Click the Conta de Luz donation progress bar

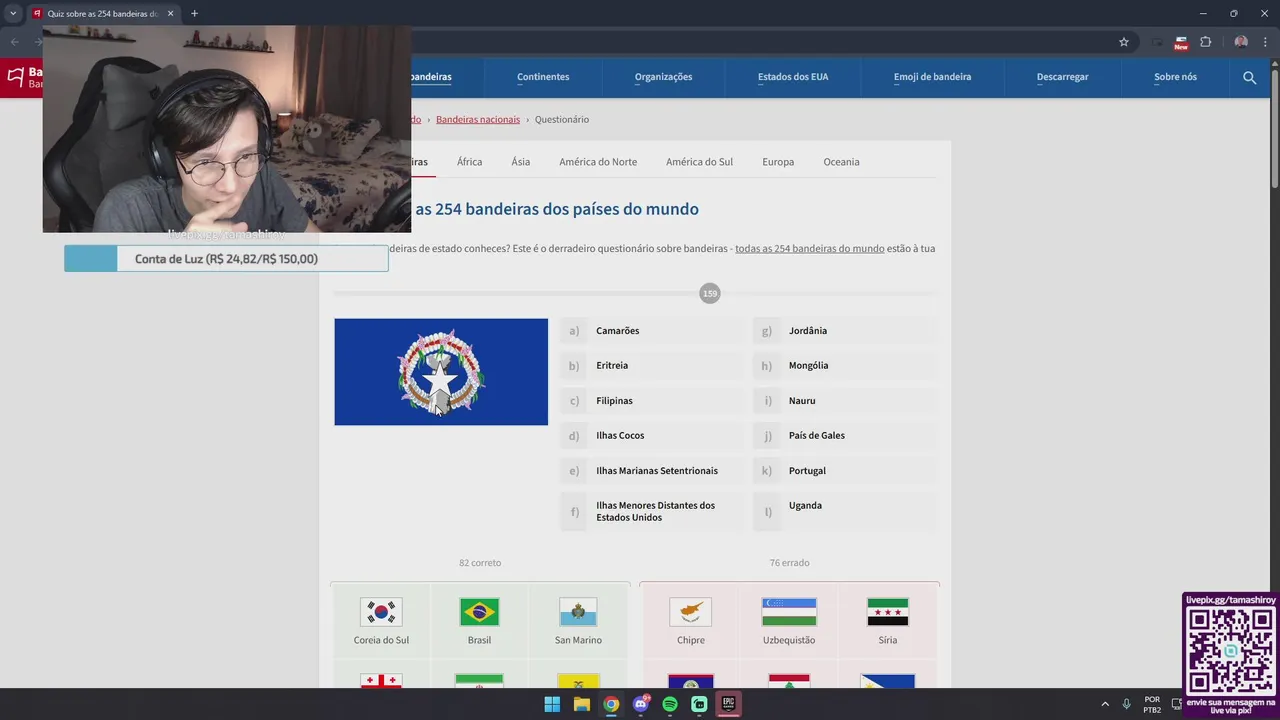tap(226, 259)
